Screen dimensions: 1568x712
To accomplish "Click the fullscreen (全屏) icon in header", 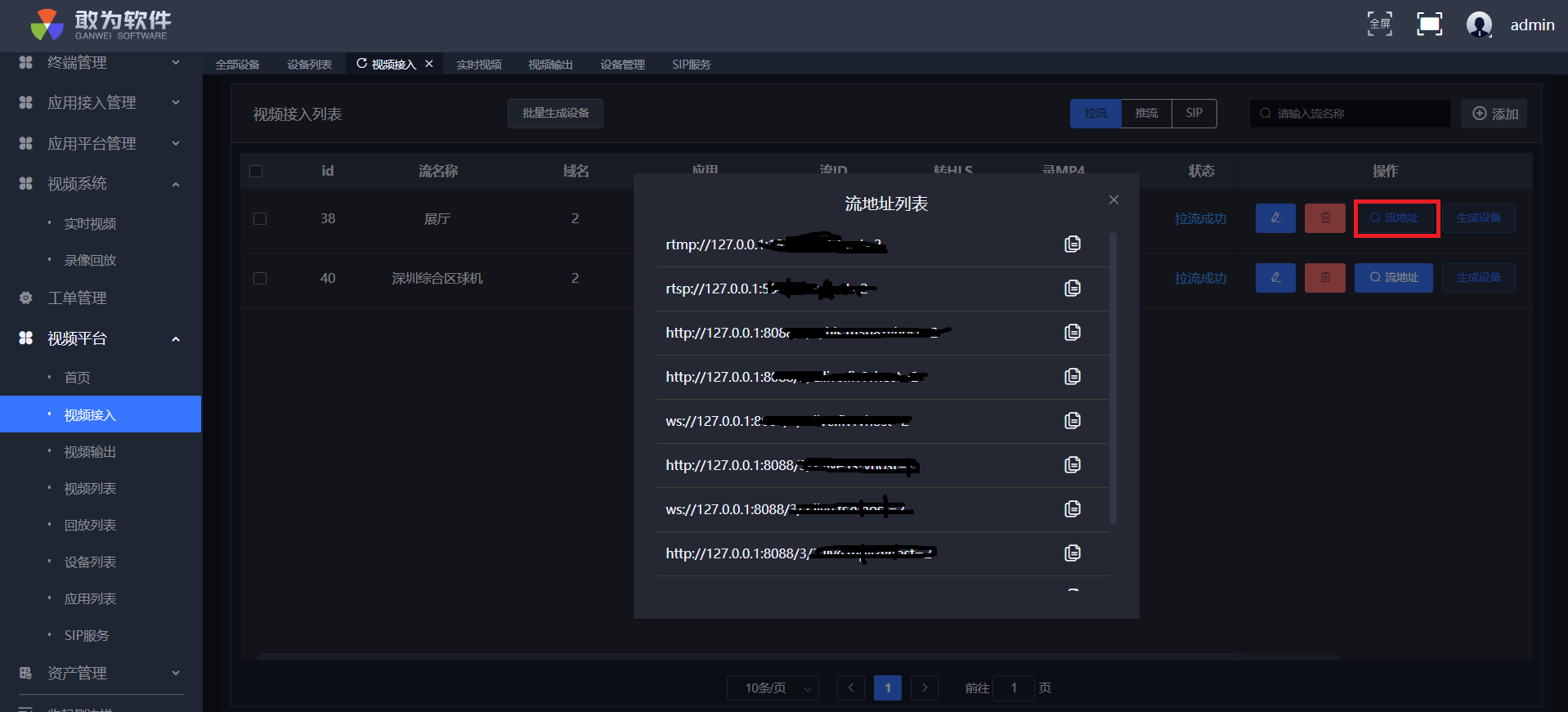I will tap(1379, 25).
